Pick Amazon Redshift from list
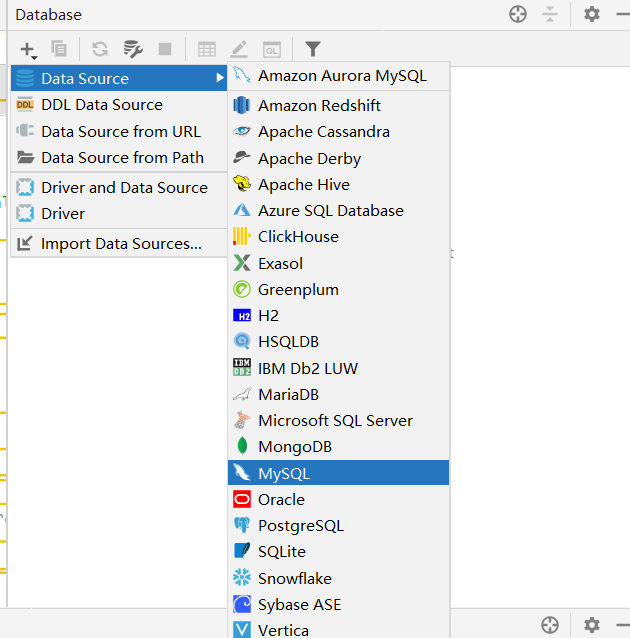The height and width of the screenshot is (638, 630). tap(339, 105)
